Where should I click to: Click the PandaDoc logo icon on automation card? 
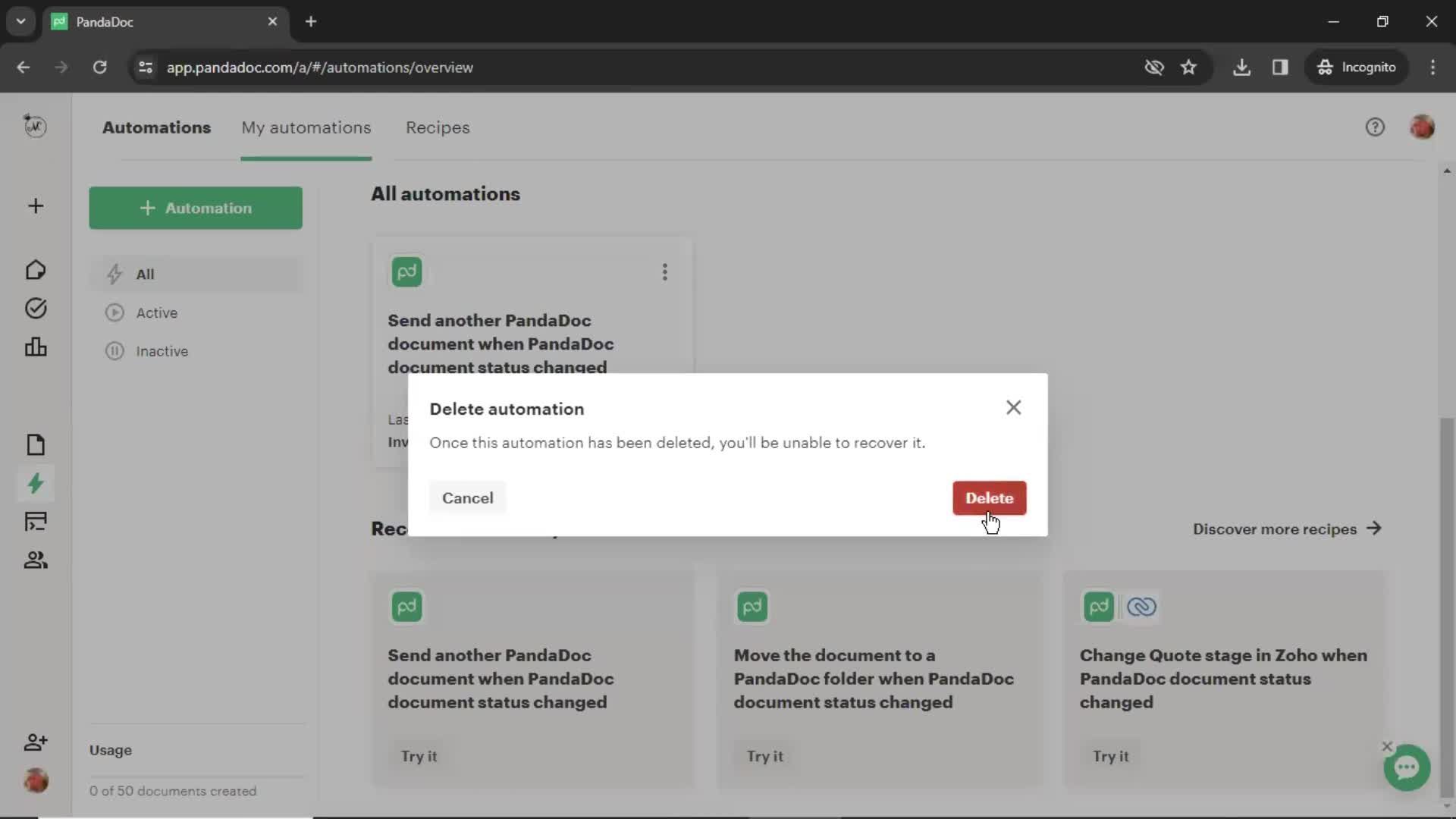coord(406,272)
